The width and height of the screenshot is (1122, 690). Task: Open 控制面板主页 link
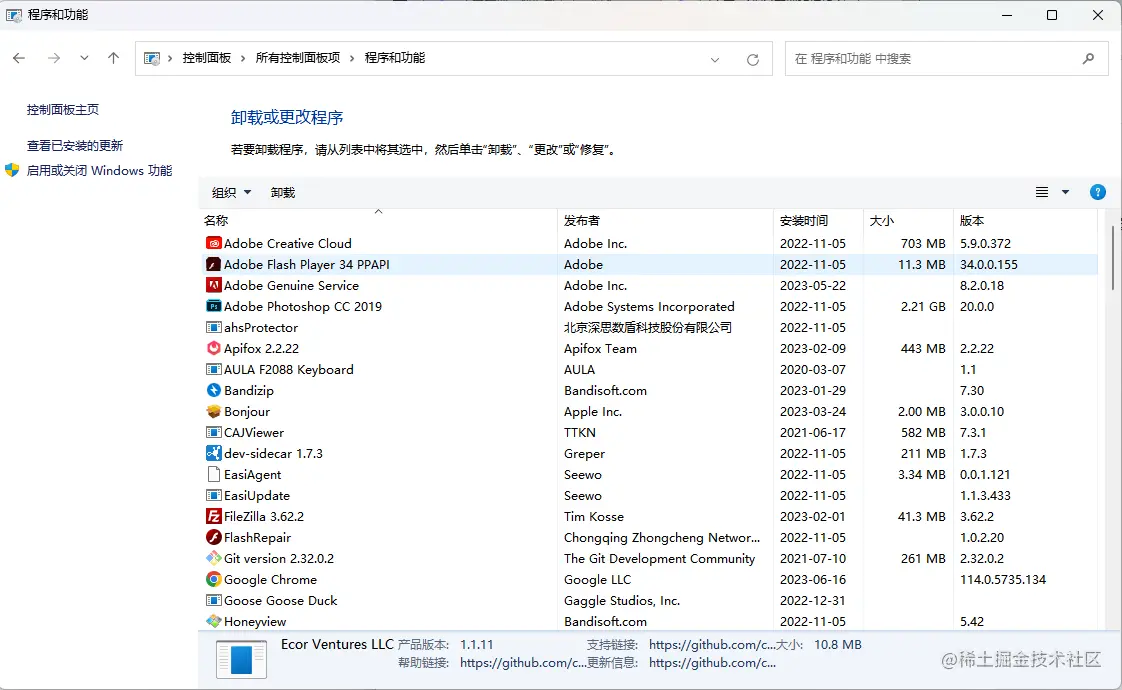point(63,110)
